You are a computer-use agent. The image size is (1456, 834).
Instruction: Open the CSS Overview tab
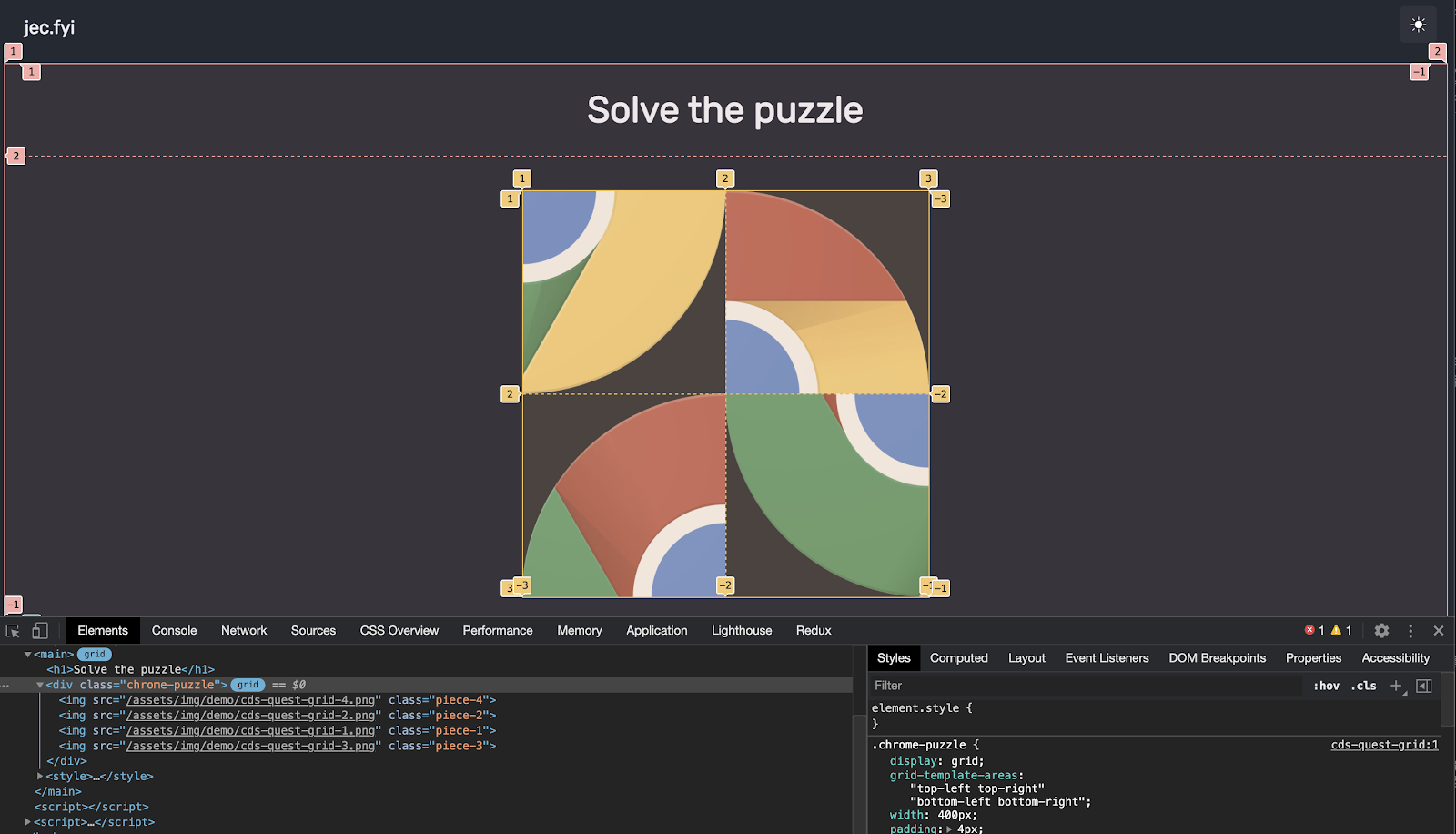click(x=399, y=630)
